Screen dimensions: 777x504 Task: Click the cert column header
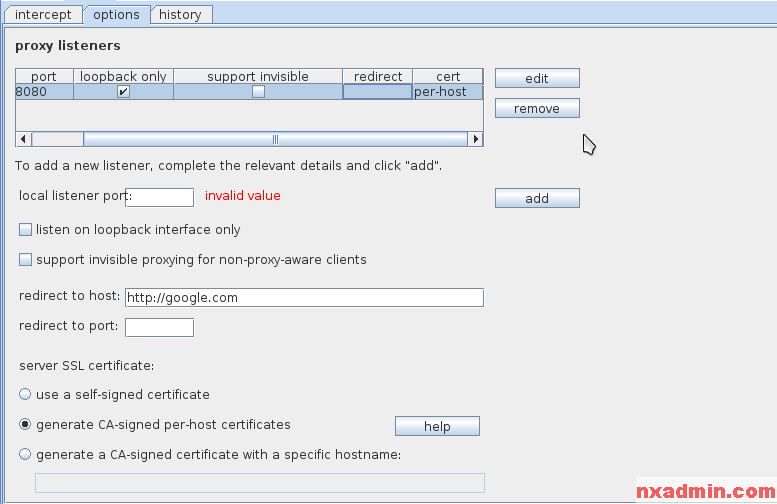coord(448,76)
